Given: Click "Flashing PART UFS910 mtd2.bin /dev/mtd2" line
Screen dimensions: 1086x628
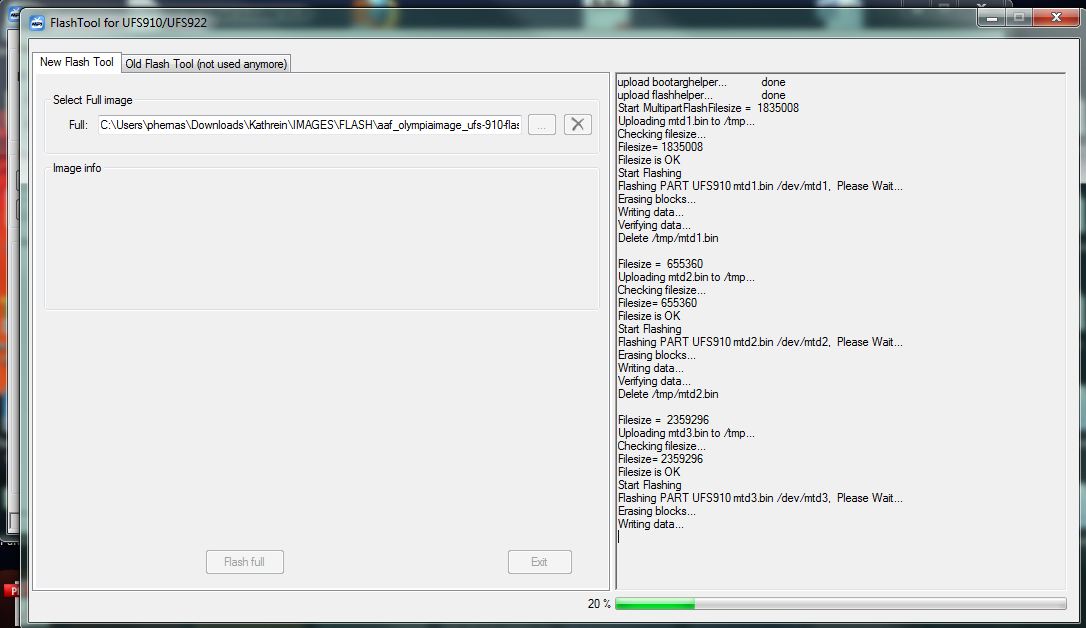Looking at the screenshot, I should point(760,342).
